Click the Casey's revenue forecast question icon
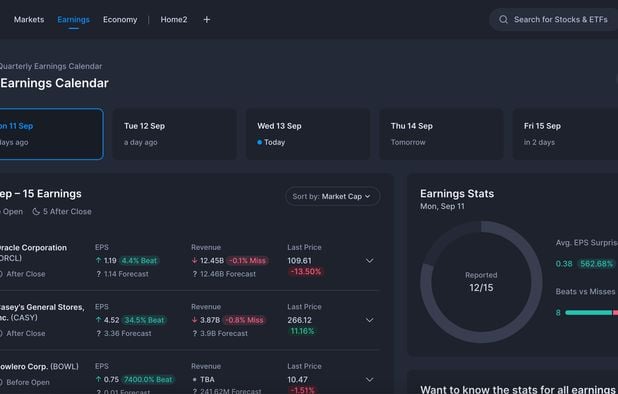Image resolution: width=618 pixels, height=394 pixels. pos(195,333)
